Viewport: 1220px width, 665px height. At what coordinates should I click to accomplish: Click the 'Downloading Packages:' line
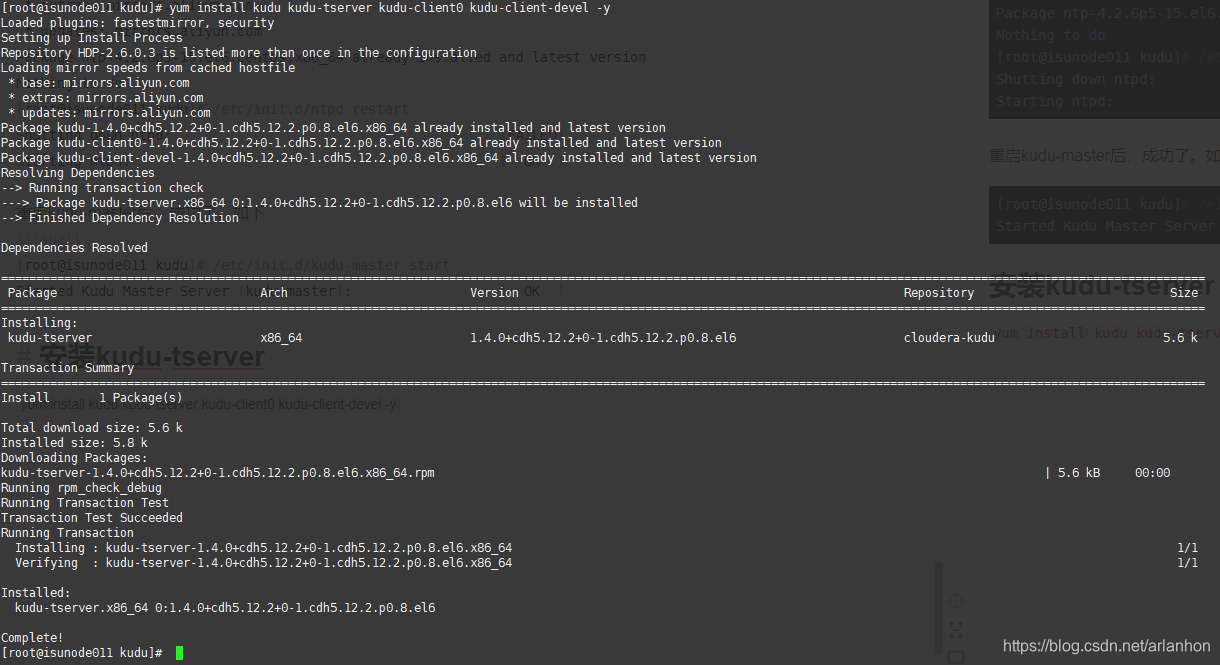pos(74,458)
